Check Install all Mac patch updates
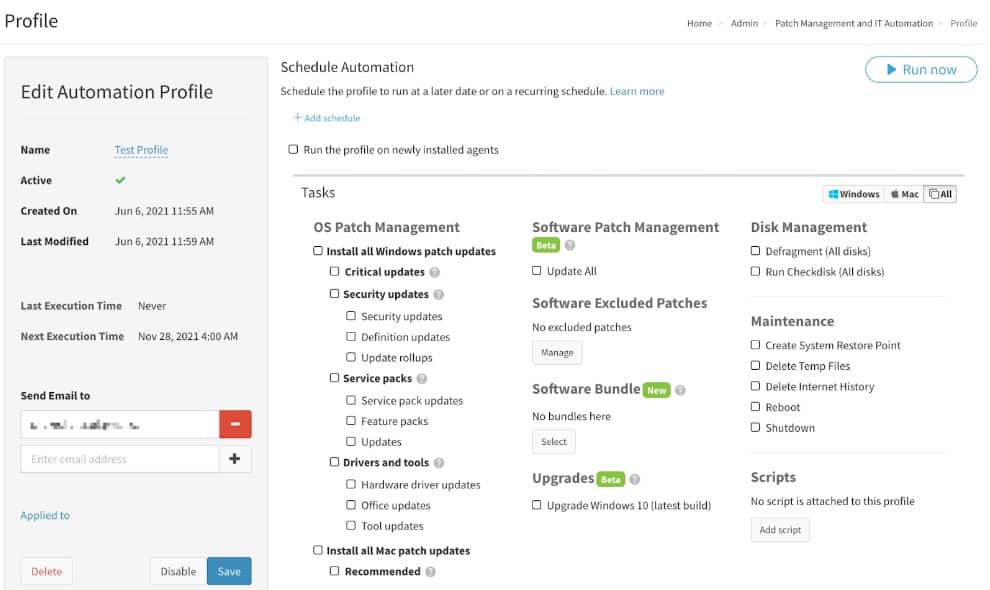Screen dimensions: 990x590 318,550
